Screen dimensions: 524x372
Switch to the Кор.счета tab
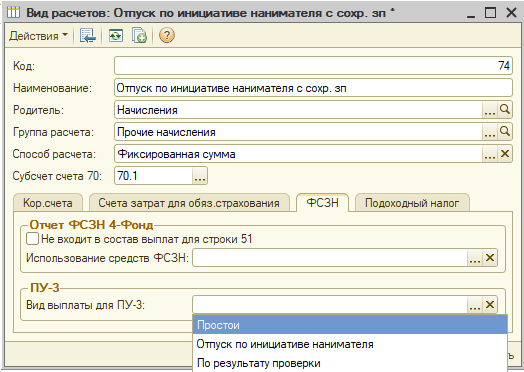47,203
